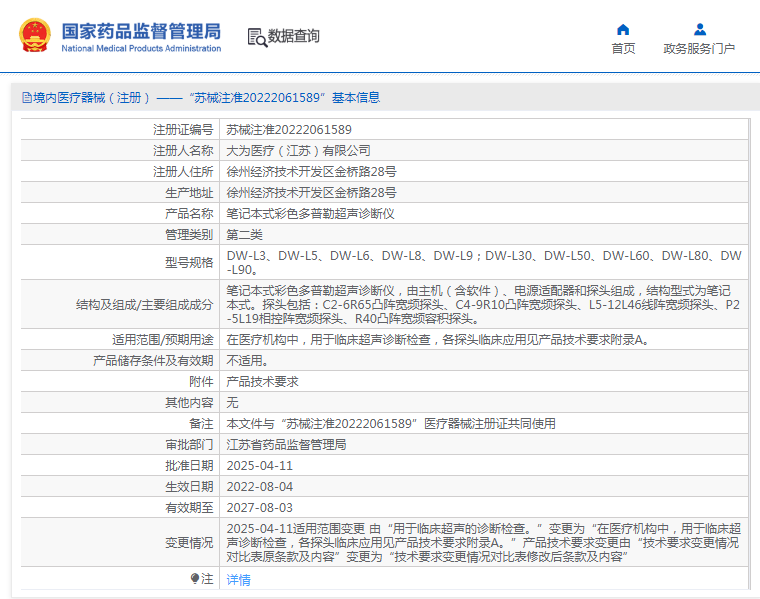Click the 批准日期 row label
The image size is (760, 599).
coord(189,466)
